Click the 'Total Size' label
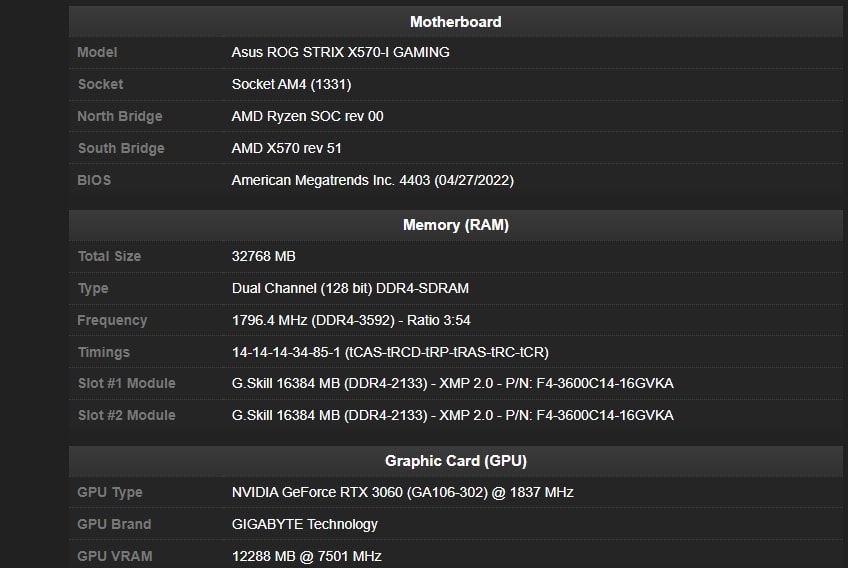 tap(109, 256)
